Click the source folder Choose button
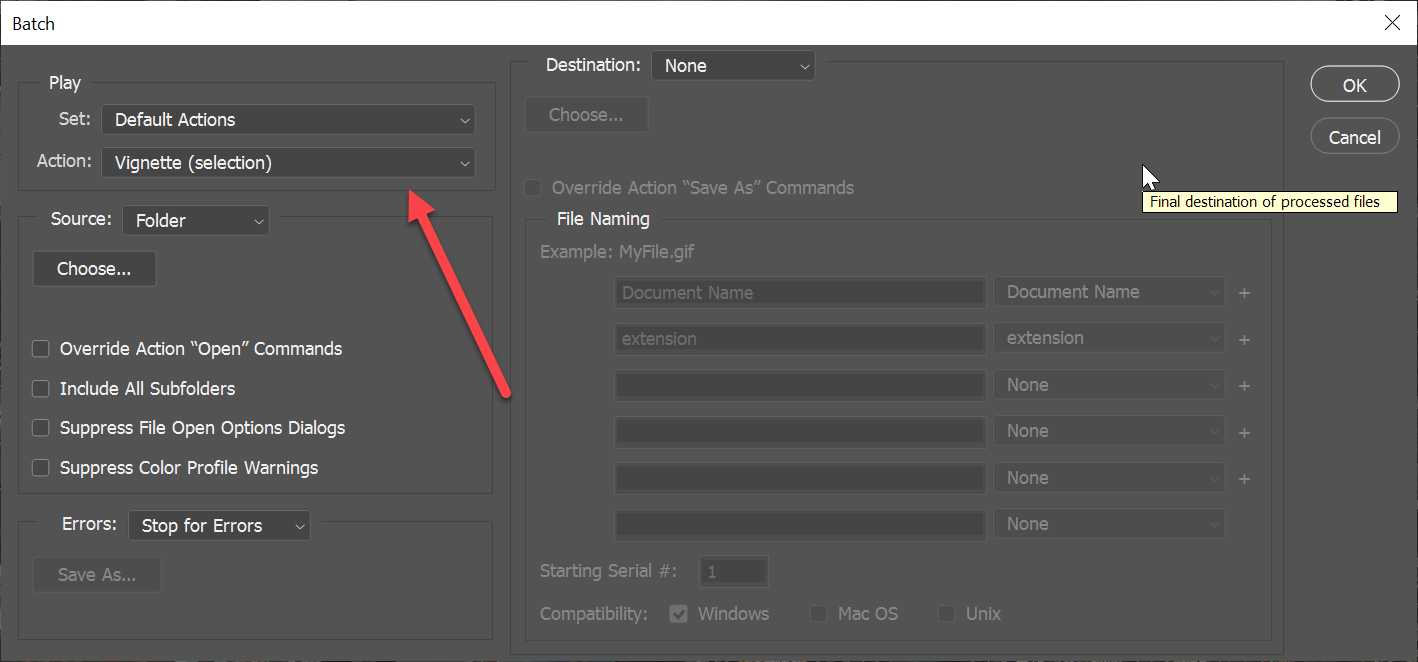Image resolution: width=1418 pixels, height=662 pixels. (94, 269)
